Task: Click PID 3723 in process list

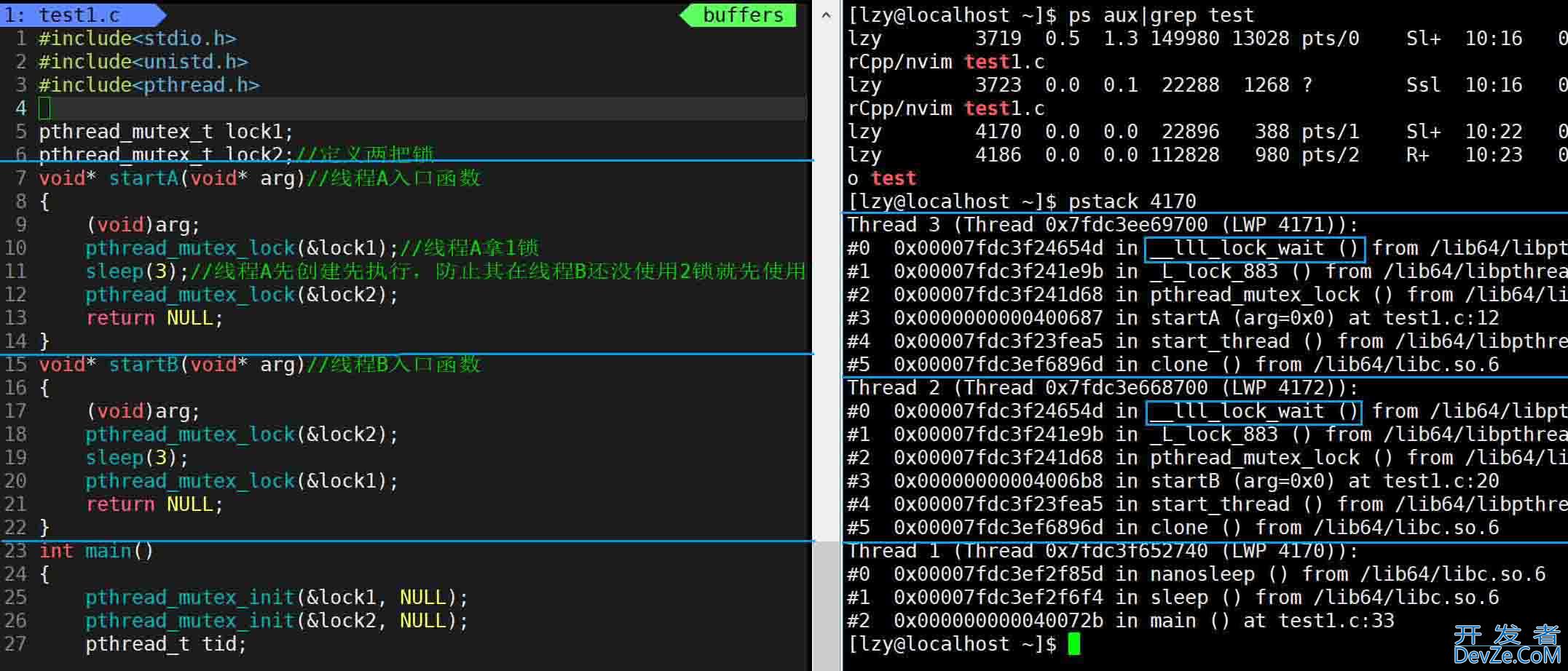Action: [x=998, y=85]
